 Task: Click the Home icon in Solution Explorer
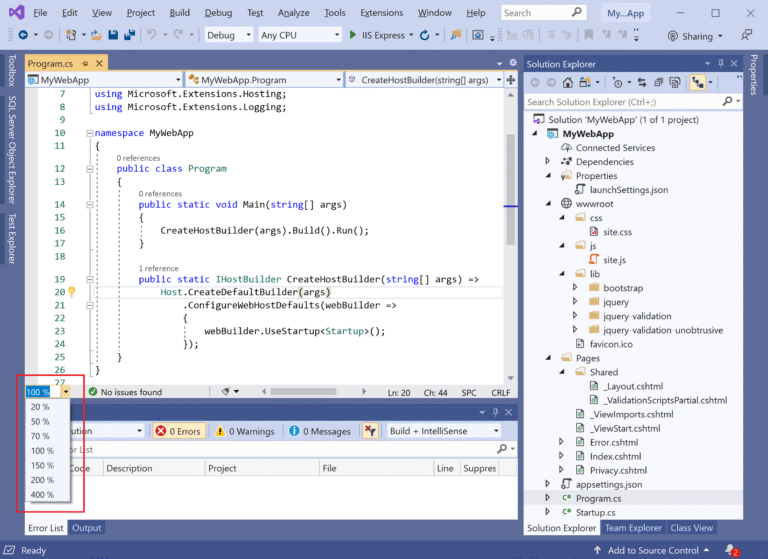pyautogui.click(x=568, y=83)
